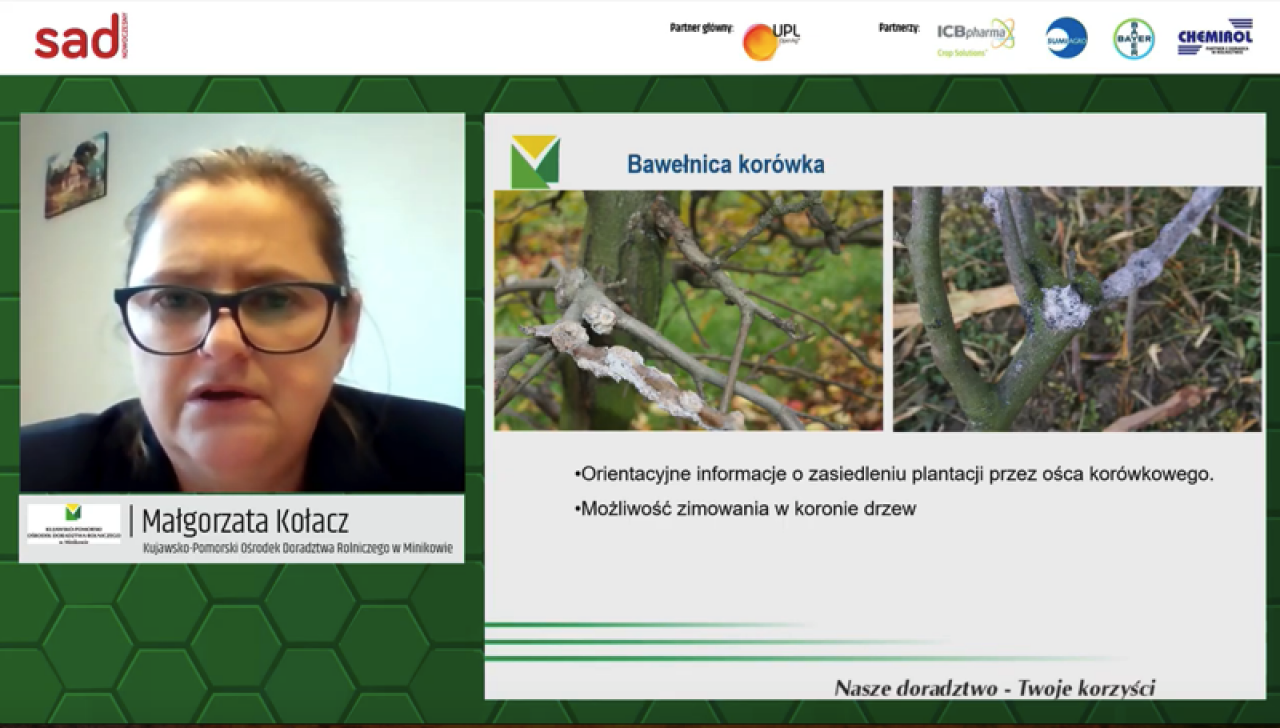This screenshot has width=1280, height=728.
Task: Click the UPL main partner logo
Action: [771, 40]
